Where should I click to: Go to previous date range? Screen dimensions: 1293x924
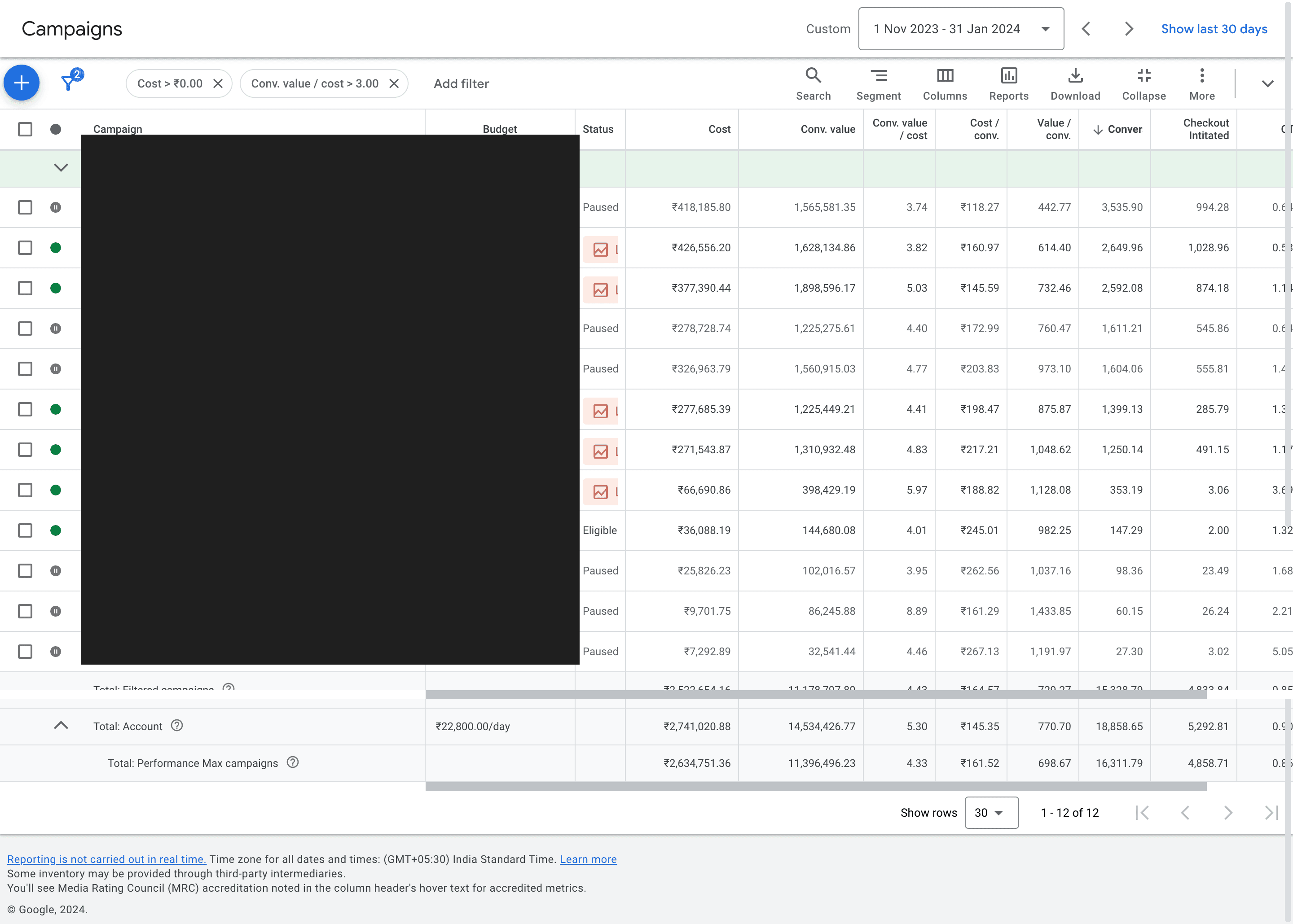1086,29
